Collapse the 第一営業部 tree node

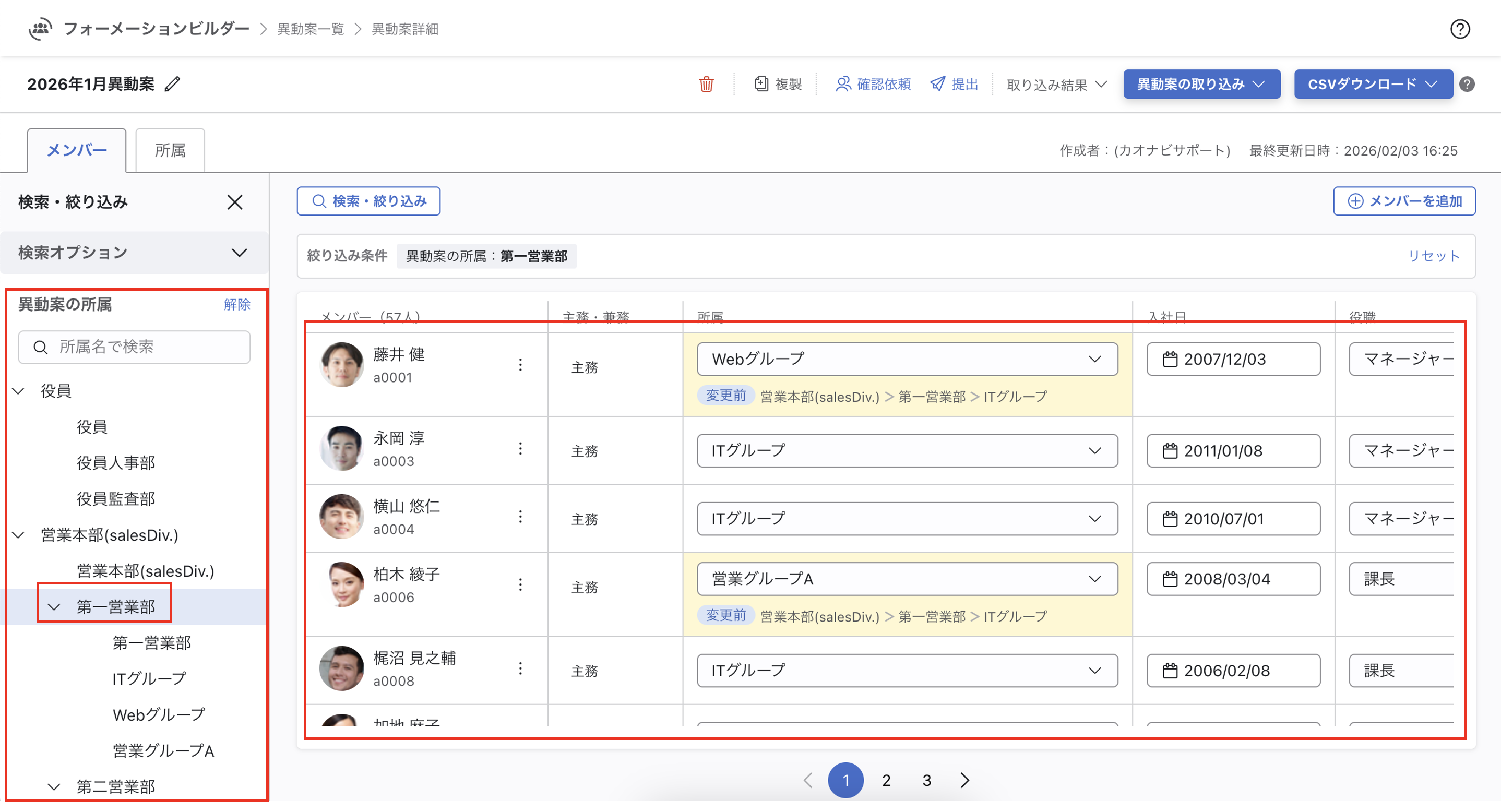click(54, 607)
